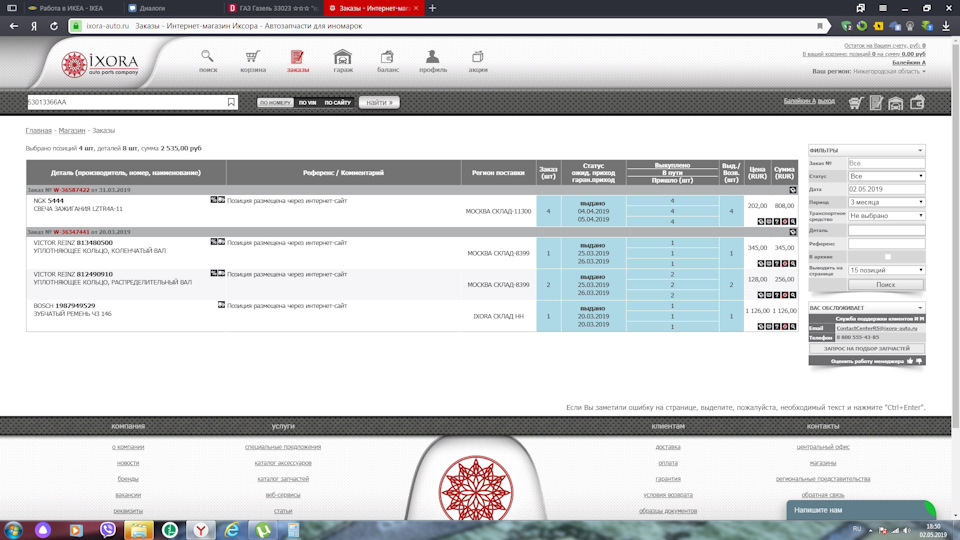
Task: Click the browser reload icon
Action: [x=54, y=26]
